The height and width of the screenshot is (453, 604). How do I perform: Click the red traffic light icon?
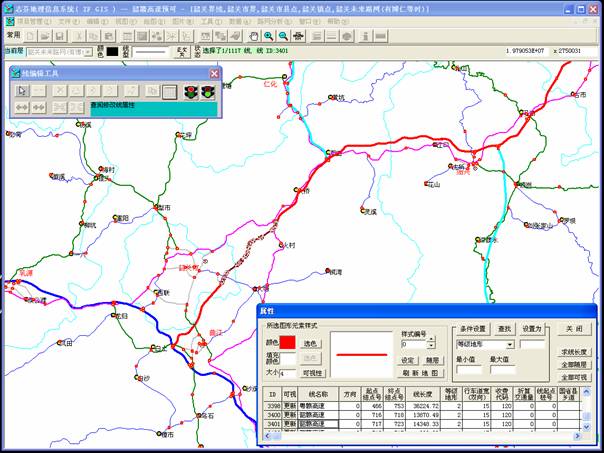point(189,90)
